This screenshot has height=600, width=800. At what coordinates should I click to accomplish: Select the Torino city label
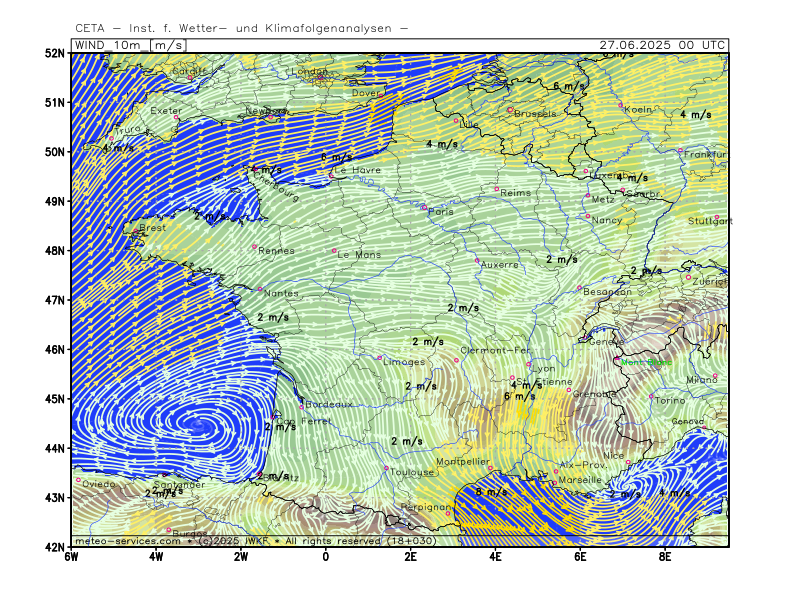pos(670,401)
